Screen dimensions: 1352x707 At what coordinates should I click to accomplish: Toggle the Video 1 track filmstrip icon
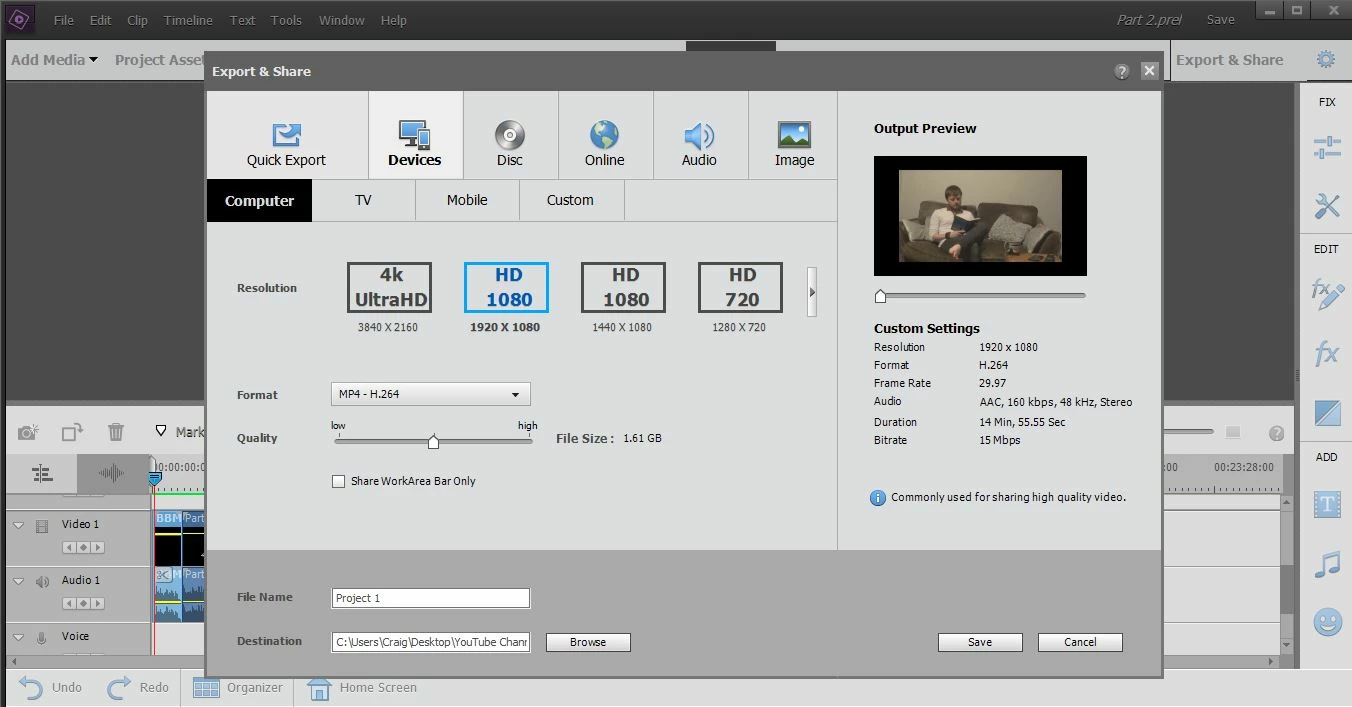click(x=42, y=525)
